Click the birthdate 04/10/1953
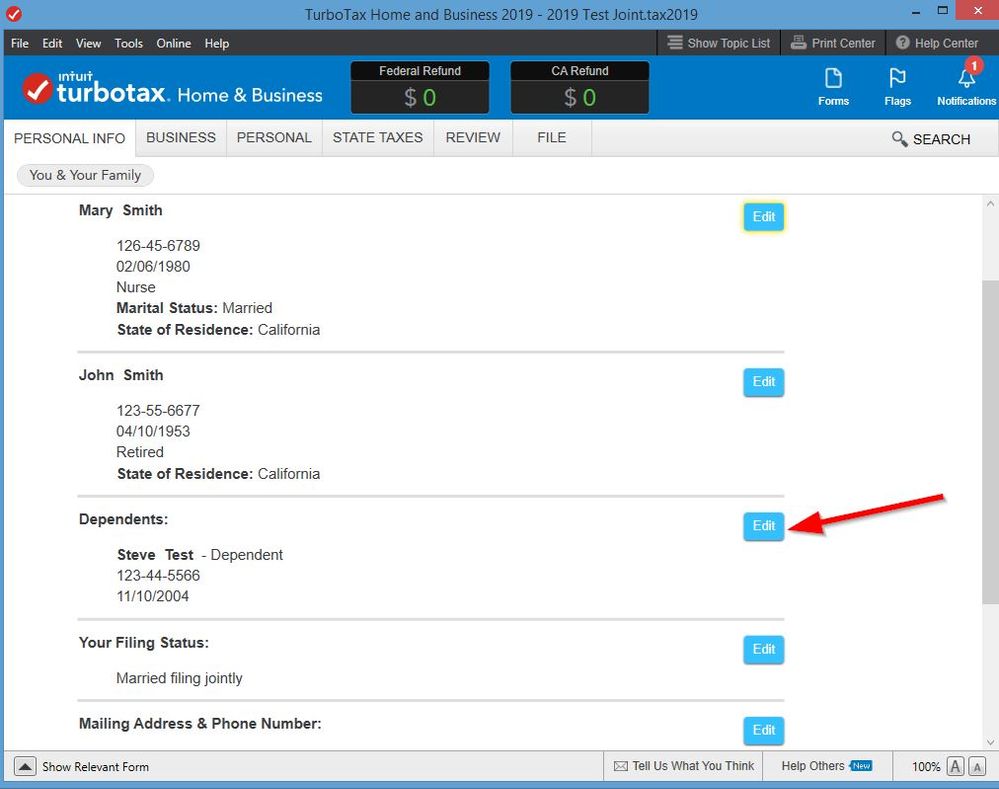 tap(153, 431)
